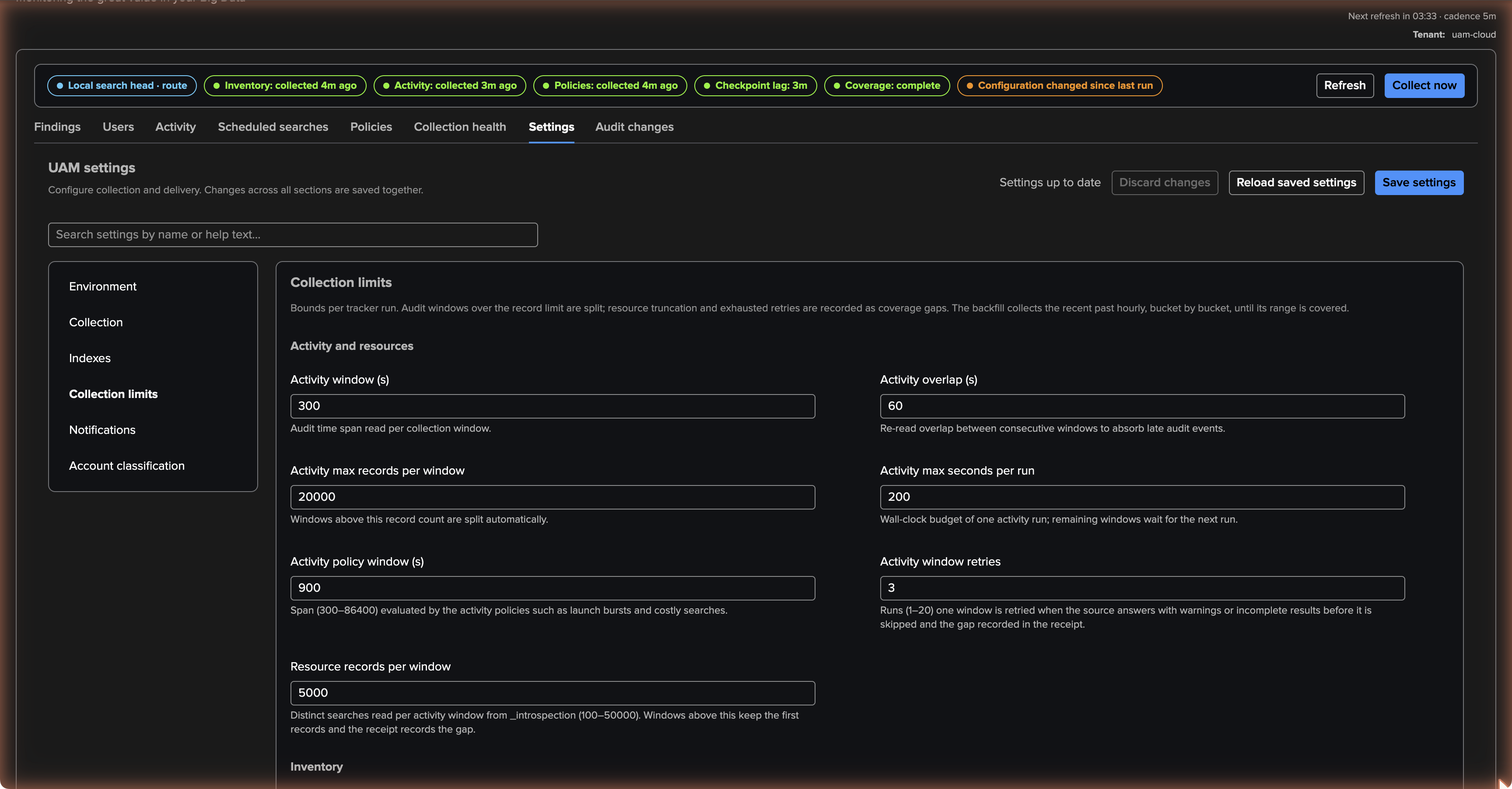Click Activity: collected 3m ago badge

450,86
